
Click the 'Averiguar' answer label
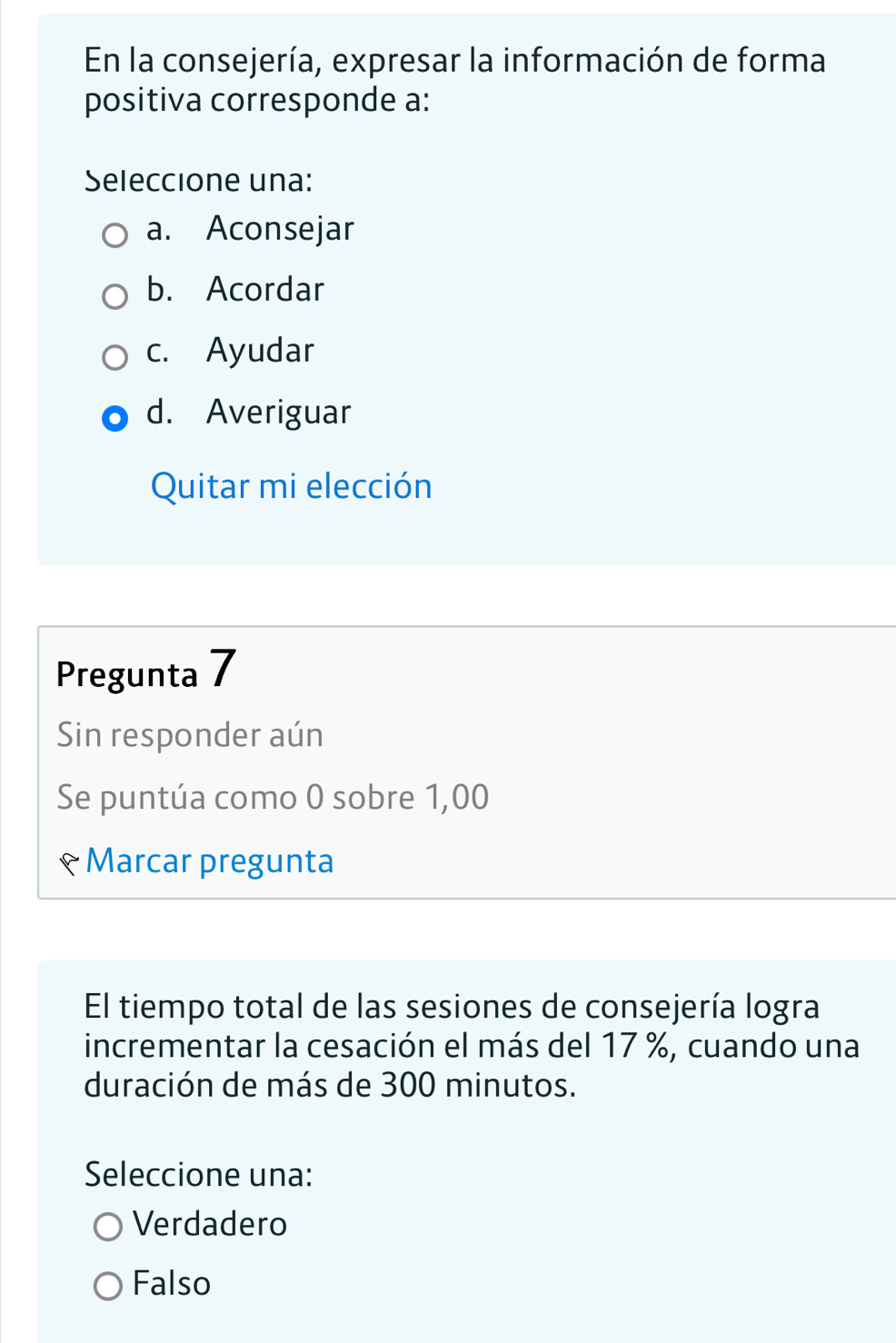click(278, 413)
